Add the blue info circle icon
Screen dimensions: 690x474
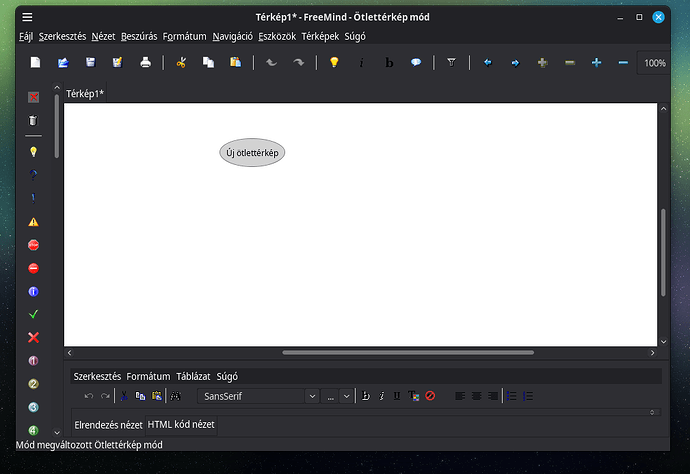(33, 291)
